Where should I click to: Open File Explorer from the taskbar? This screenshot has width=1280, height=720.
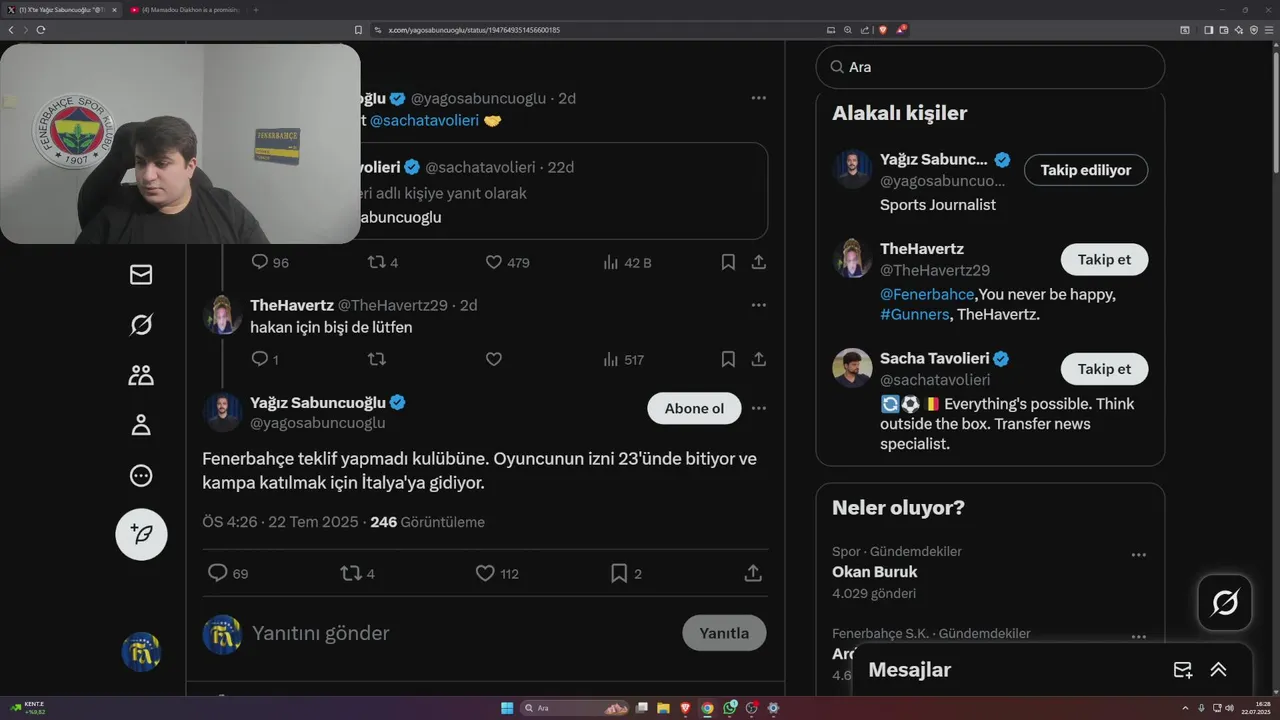663,708
